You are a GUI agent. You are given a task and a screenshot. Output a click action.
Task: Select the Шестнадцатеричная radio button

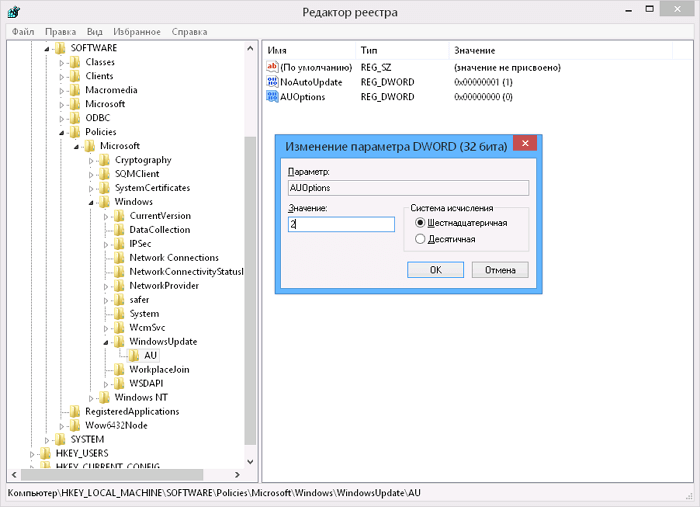pyautogui.click(x=420, y=223)
